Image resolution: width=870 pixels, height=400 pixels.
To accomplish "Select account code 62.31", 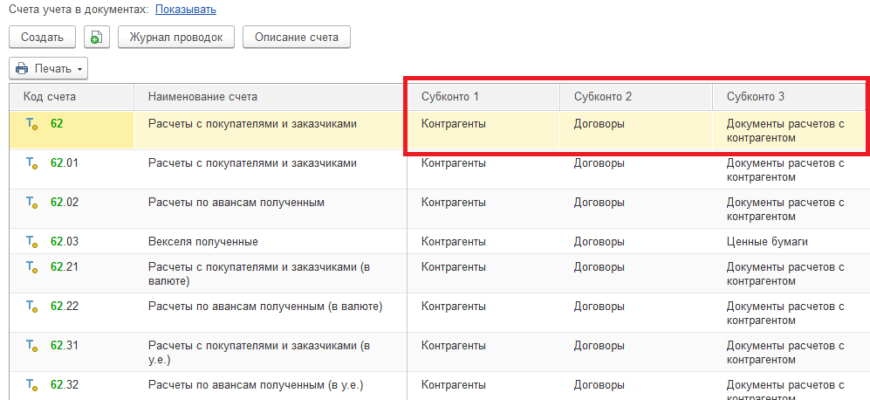I will click(x=64, y=346).
